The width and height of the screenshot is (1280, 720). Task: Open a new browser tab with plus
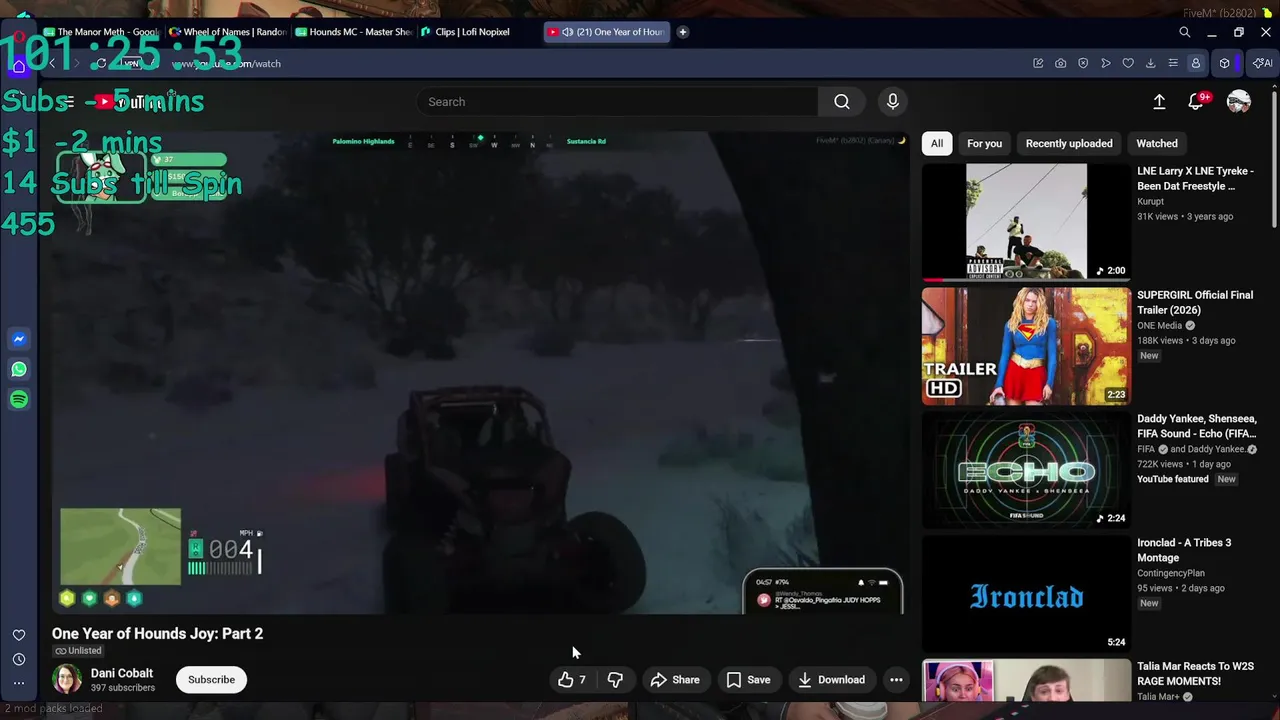pyautogui.click(x=683, y=32)
